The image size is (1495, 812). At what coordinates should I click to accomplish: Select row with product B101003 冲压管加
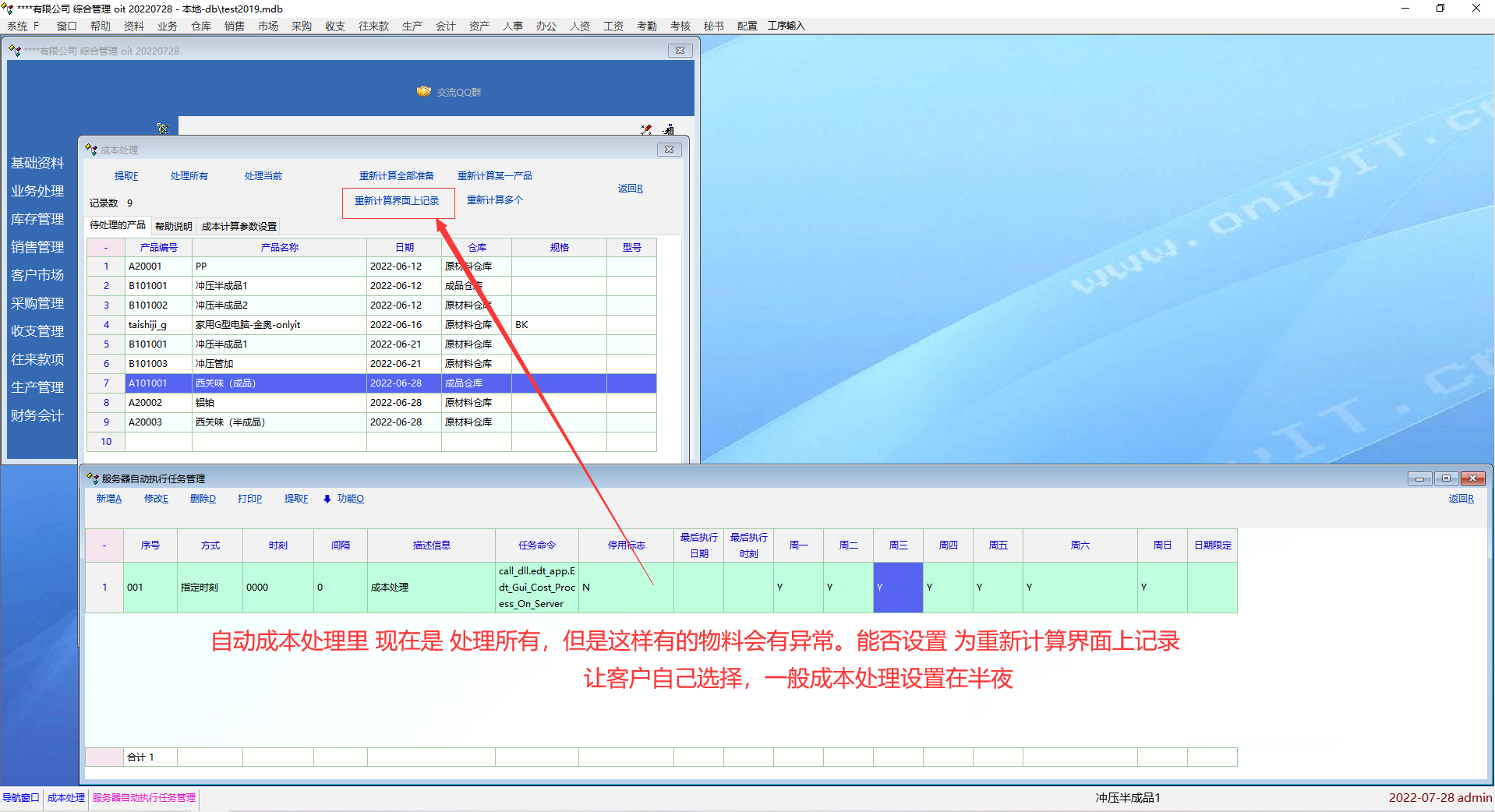tap(214, 364)
